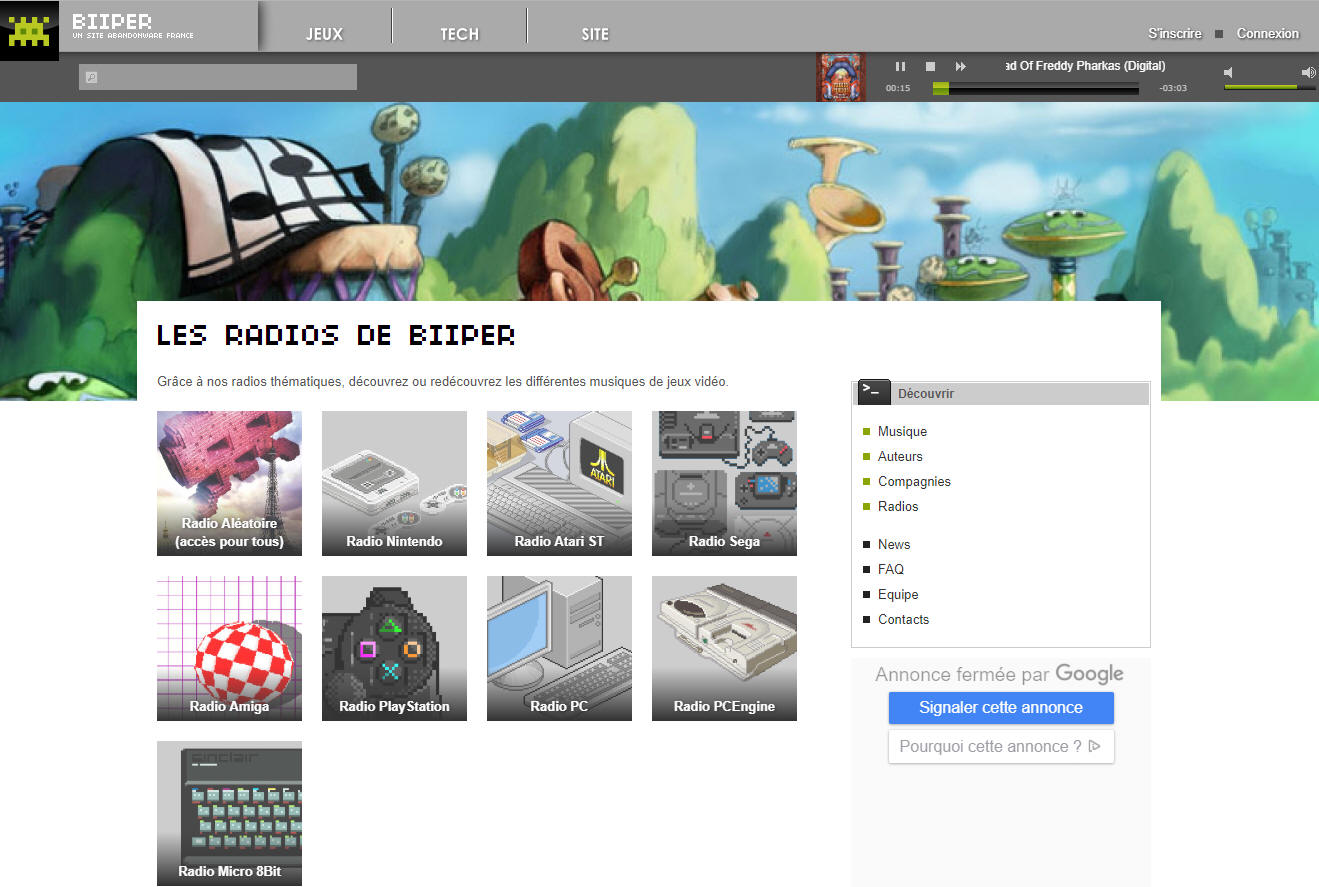This screenshot has height=887, width=1319.
Task: Click Signaler cette annonce button
Action: (1001, 707)
